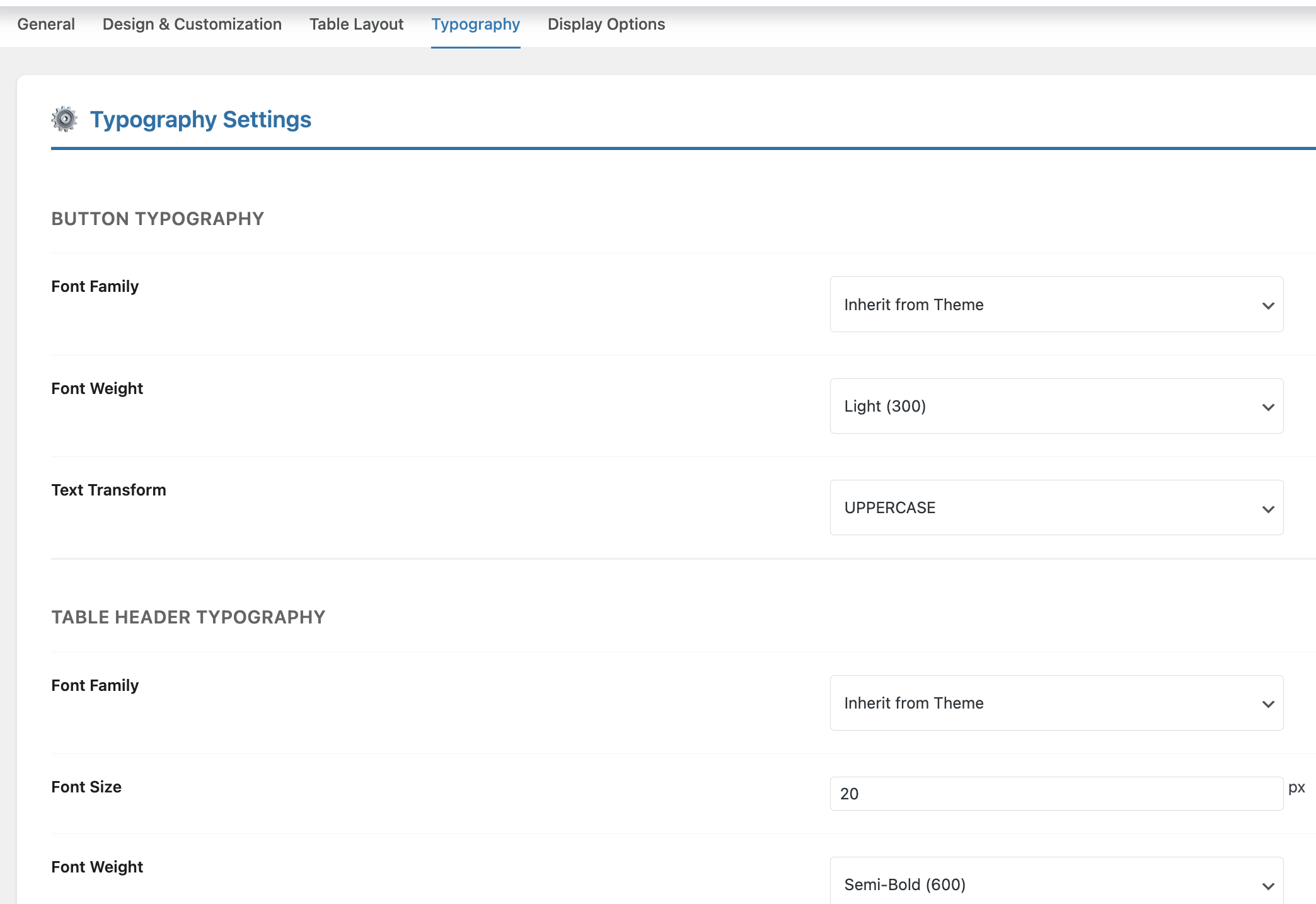1316x904 pixels.
Task: Click the gear icon beside Typography Settings
Action: click(x=64, y=119)
